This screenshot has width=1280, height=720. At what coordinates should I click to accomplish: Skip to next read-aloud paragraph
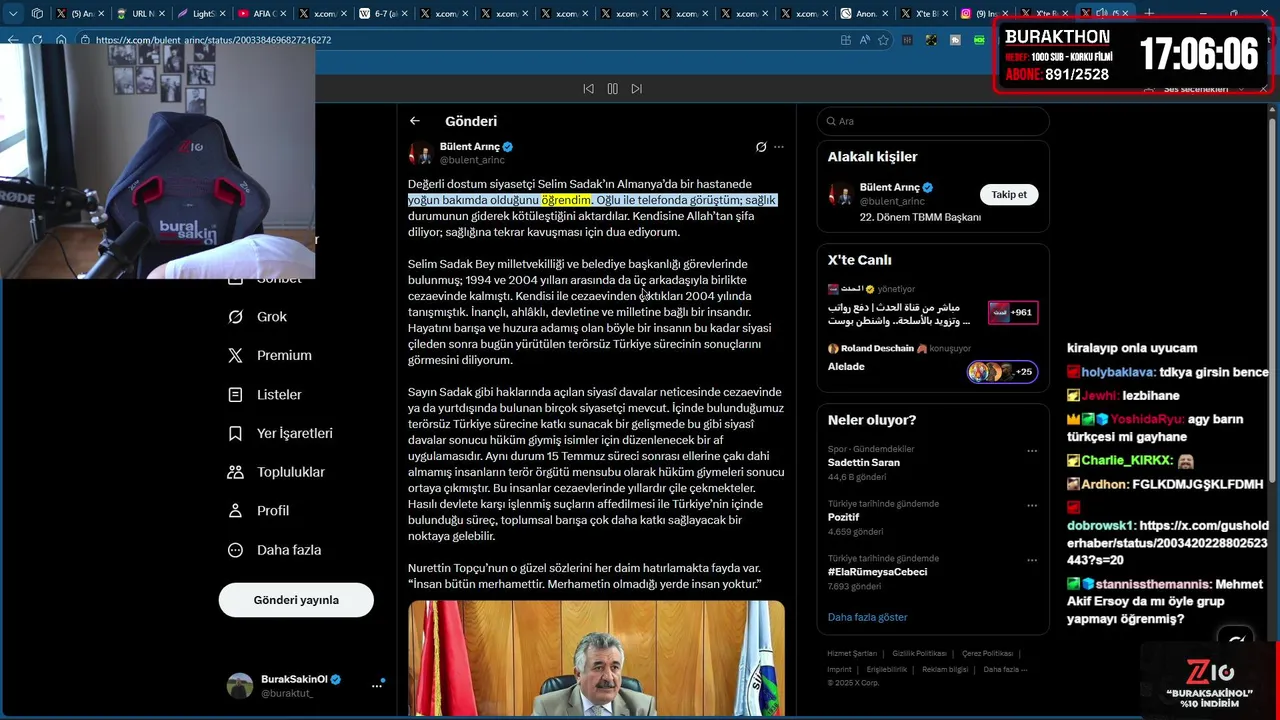[x=636, y=89]
